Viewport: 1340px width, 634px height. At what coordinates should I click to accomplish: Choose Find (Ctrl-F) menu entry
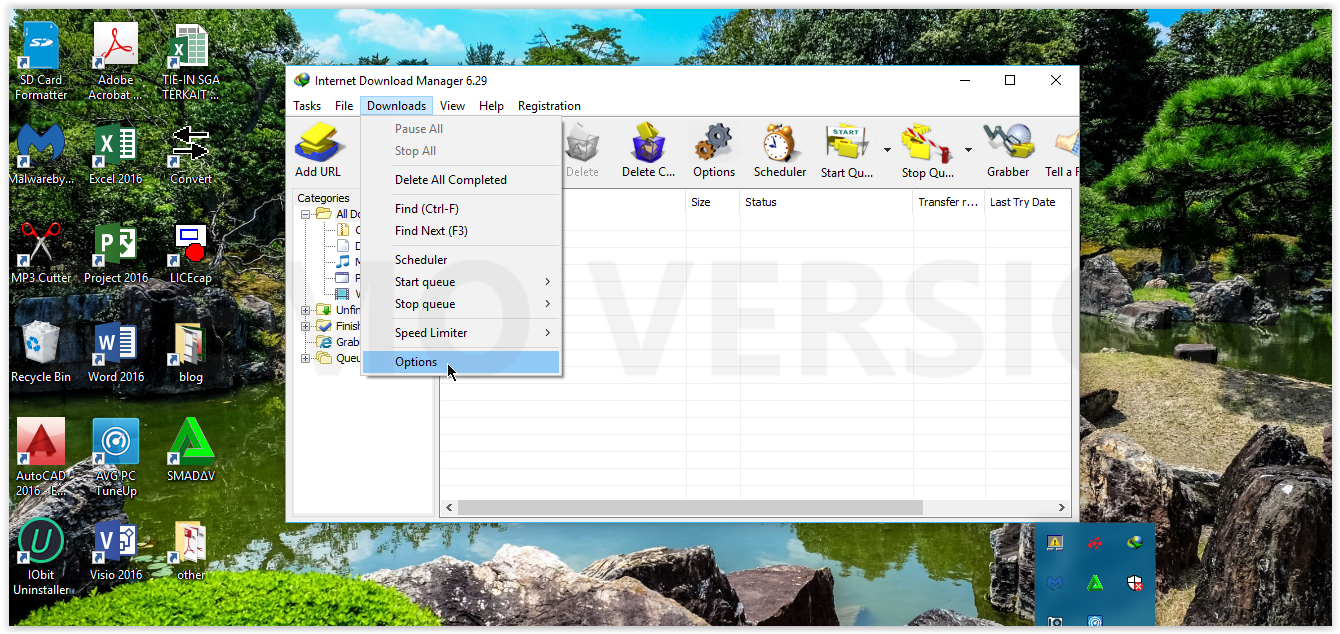[x=461, y=209]
